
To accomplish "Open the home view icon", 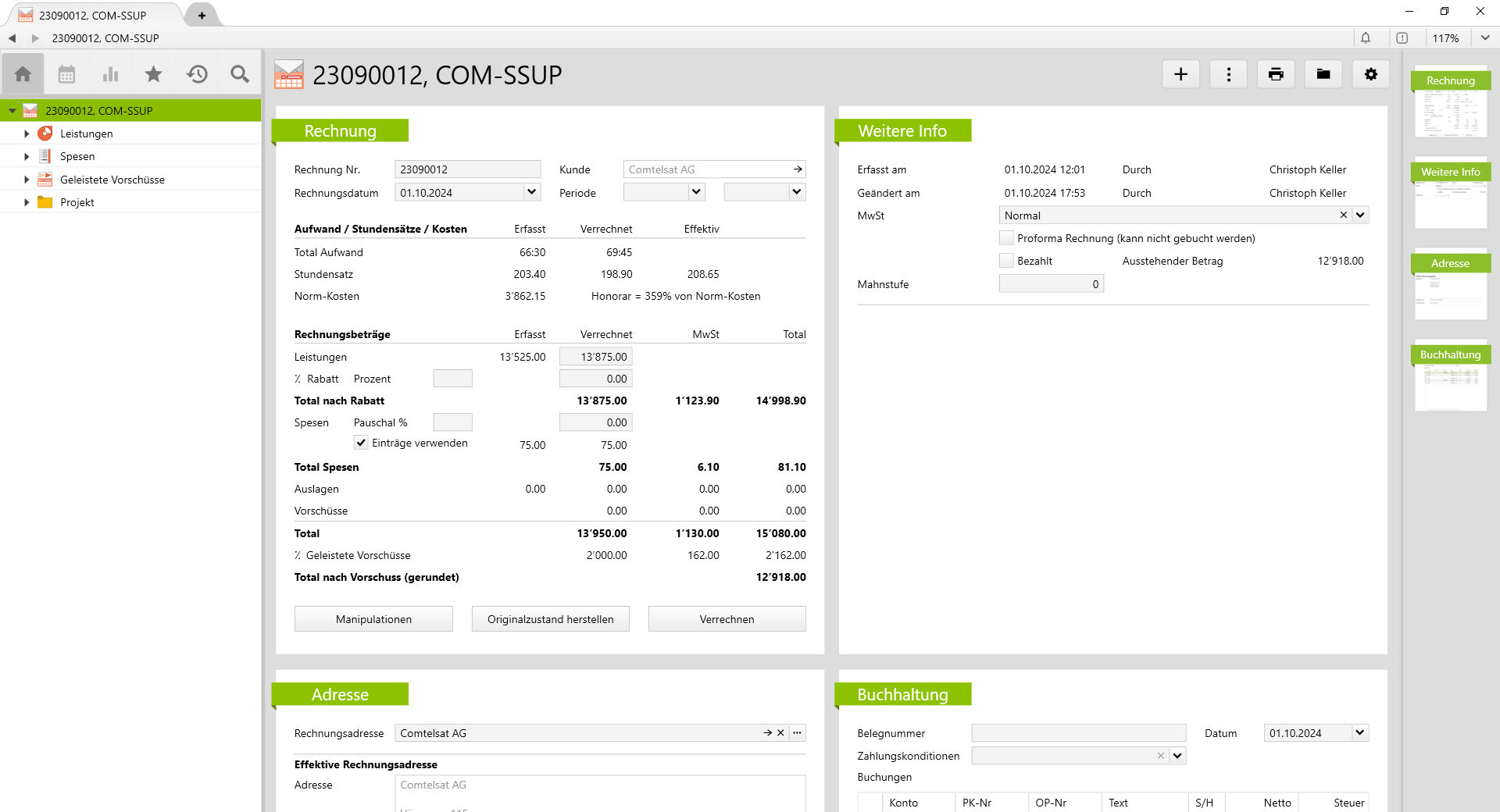I will click(23, 74).
